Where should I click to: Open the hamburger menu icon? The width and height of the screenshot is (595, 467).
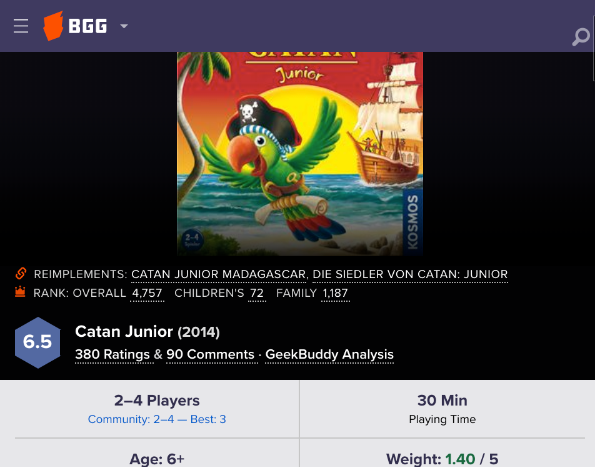click(x=21, y=26)
